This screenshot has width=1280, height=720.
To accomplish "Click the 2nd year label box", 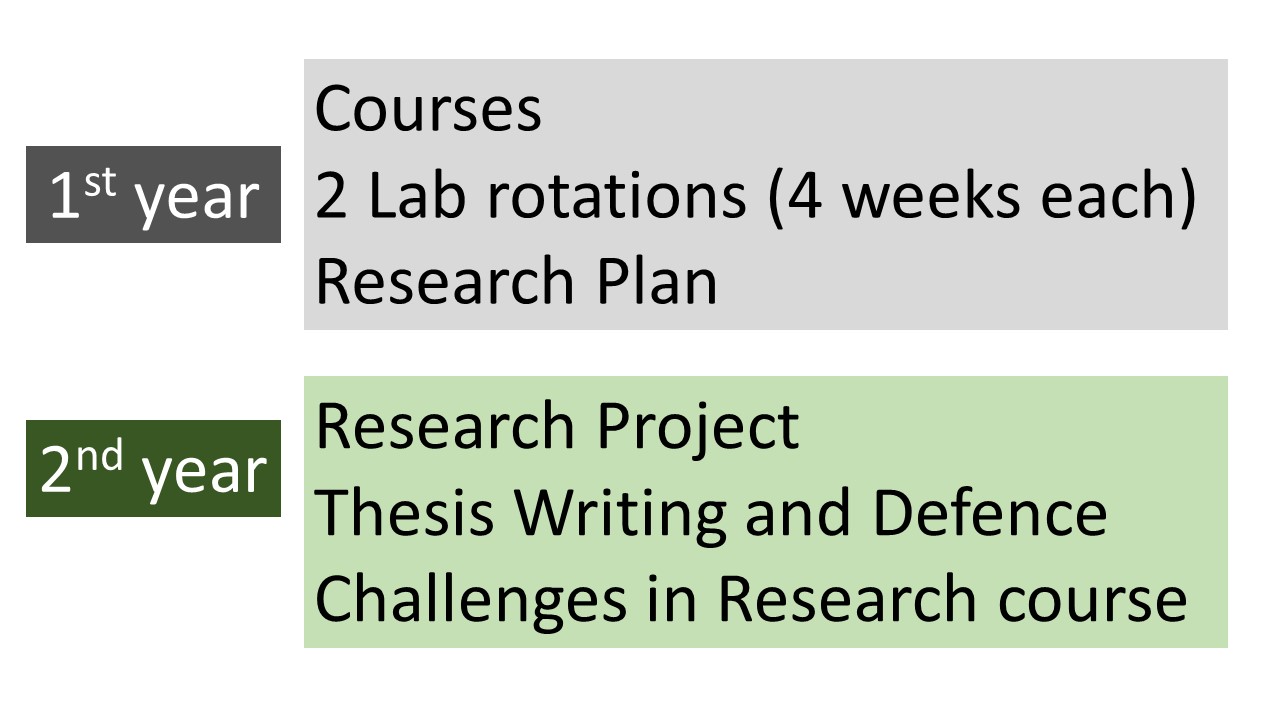I will pos(153,468).
